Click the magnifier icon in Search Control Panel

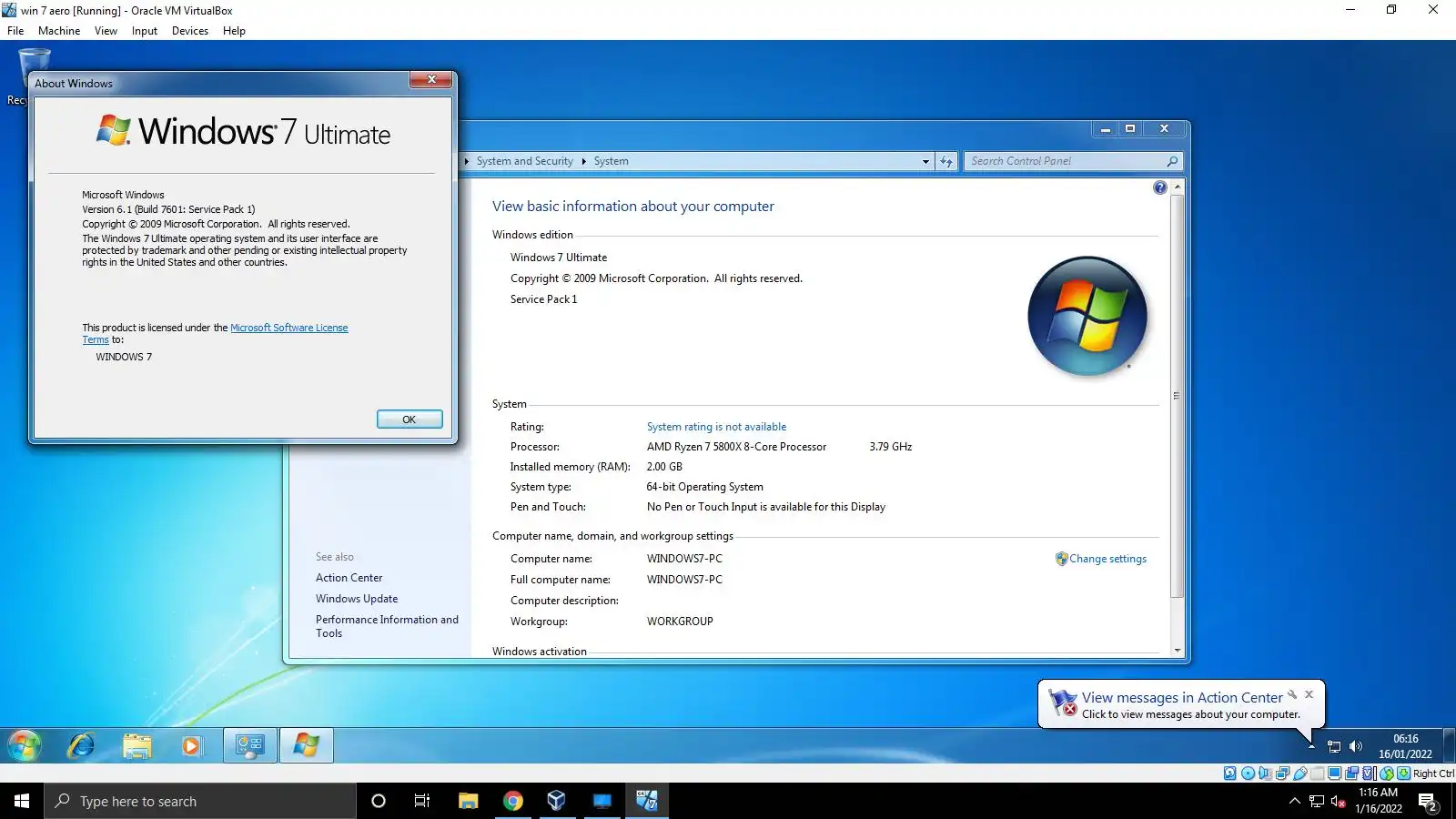point(1172,161)
